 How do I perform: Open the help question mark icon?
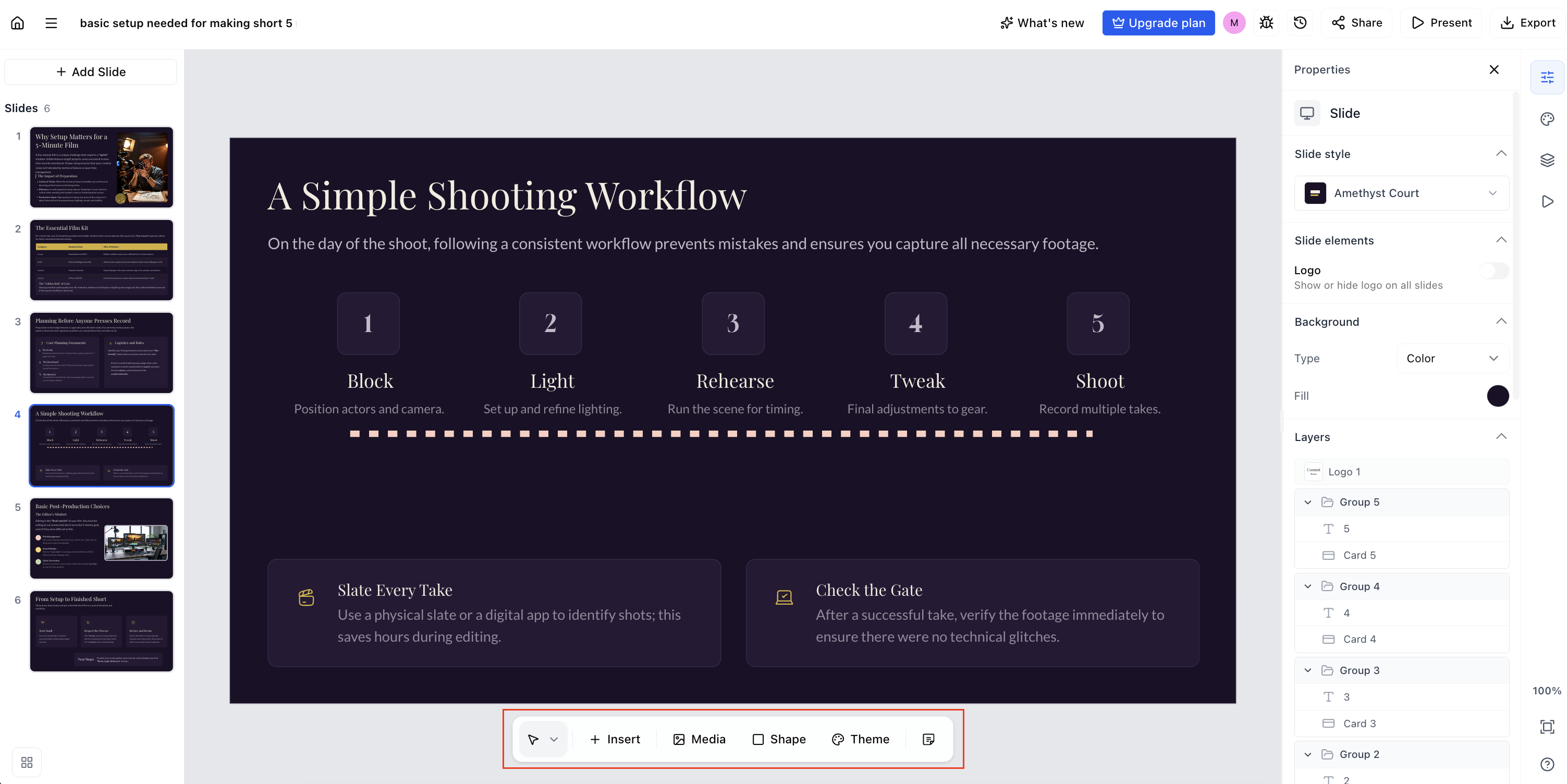coord(1547,764)
